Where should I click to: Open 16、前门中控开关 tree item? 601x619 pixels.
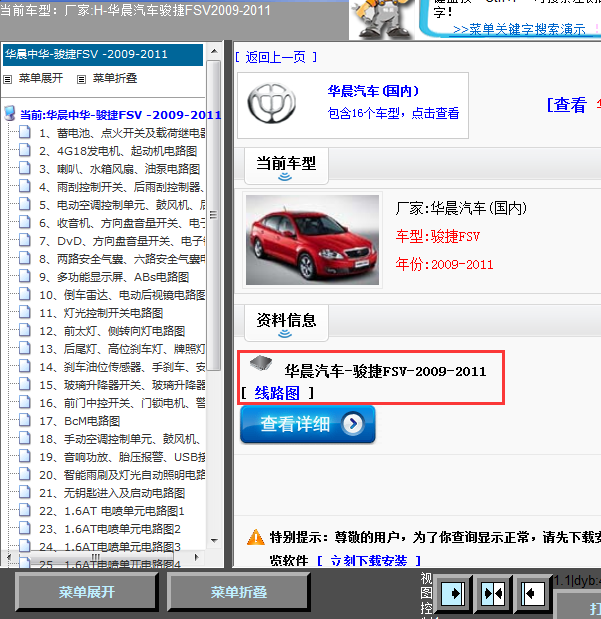click(122, 403)
